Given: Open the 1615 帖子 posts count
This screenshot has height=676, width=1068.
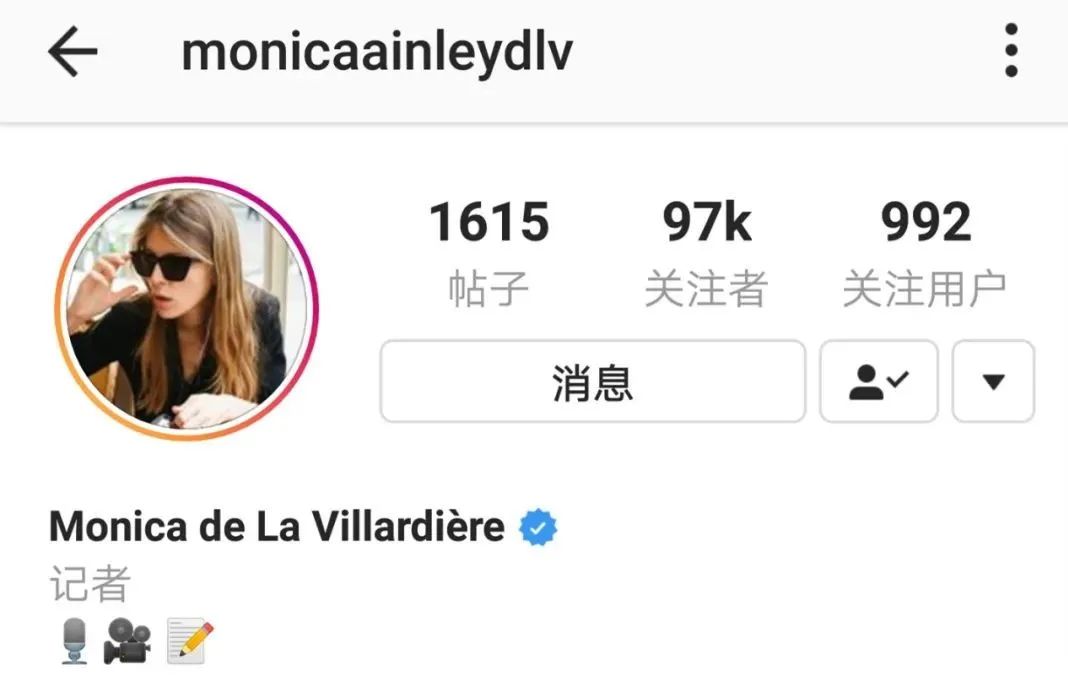Looking at the screenshot, I should pos(489,253).
